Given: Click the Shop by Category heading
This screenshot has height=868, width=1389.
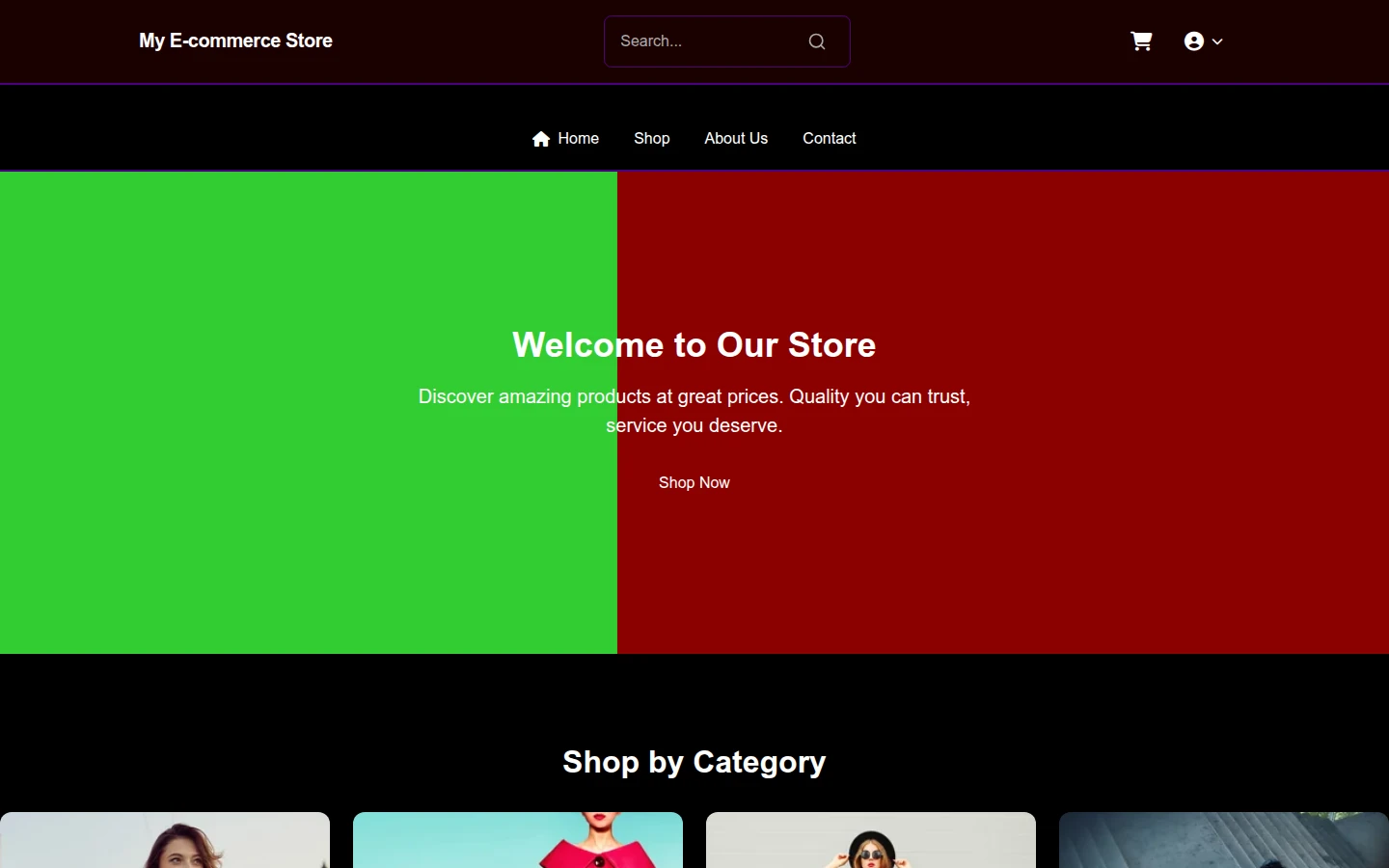Looking at the screenshot, I should pyautogui.click(x=694, y=762).
